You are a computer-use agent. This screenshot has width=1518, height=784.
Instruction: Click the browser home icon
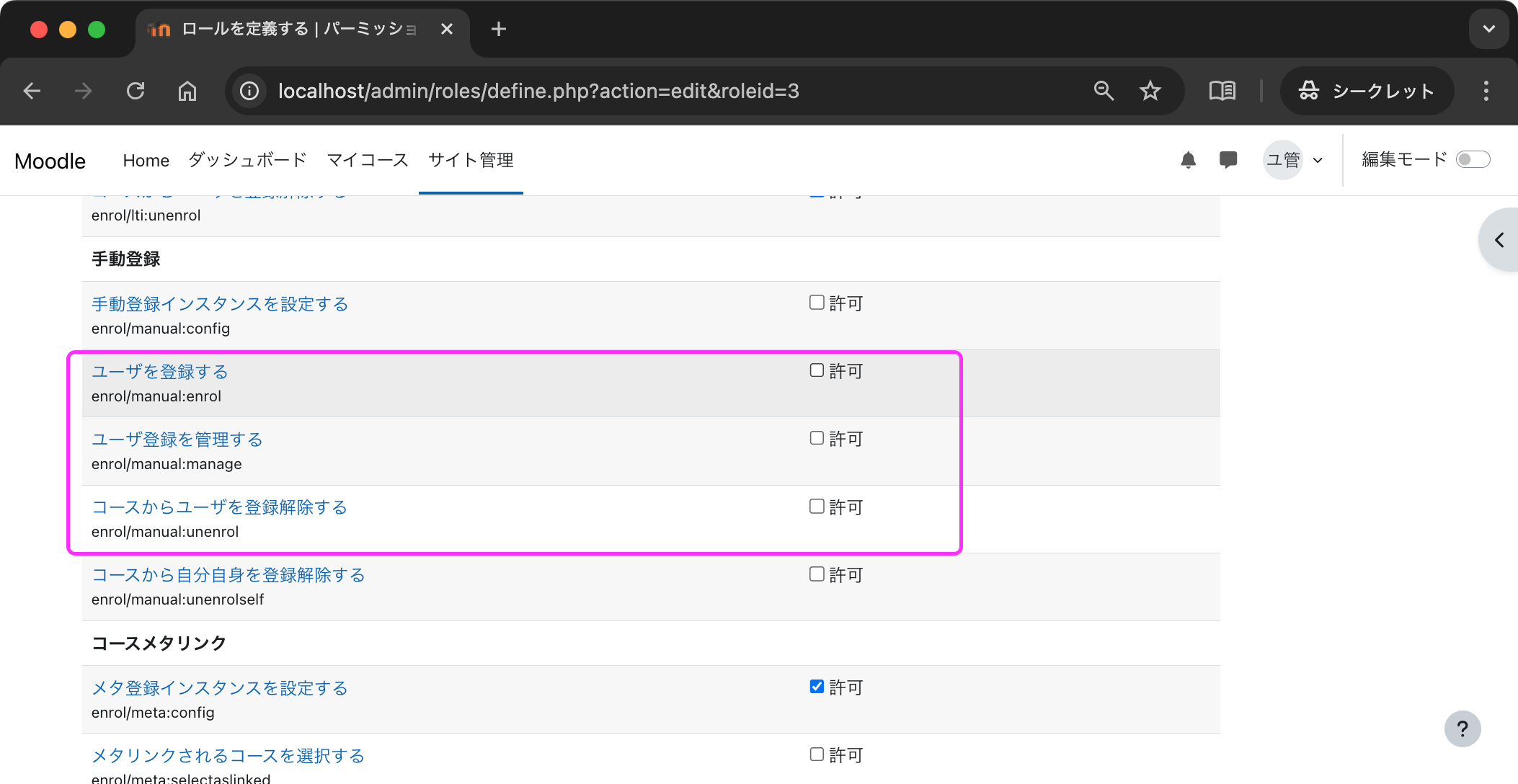click(187, 91)
